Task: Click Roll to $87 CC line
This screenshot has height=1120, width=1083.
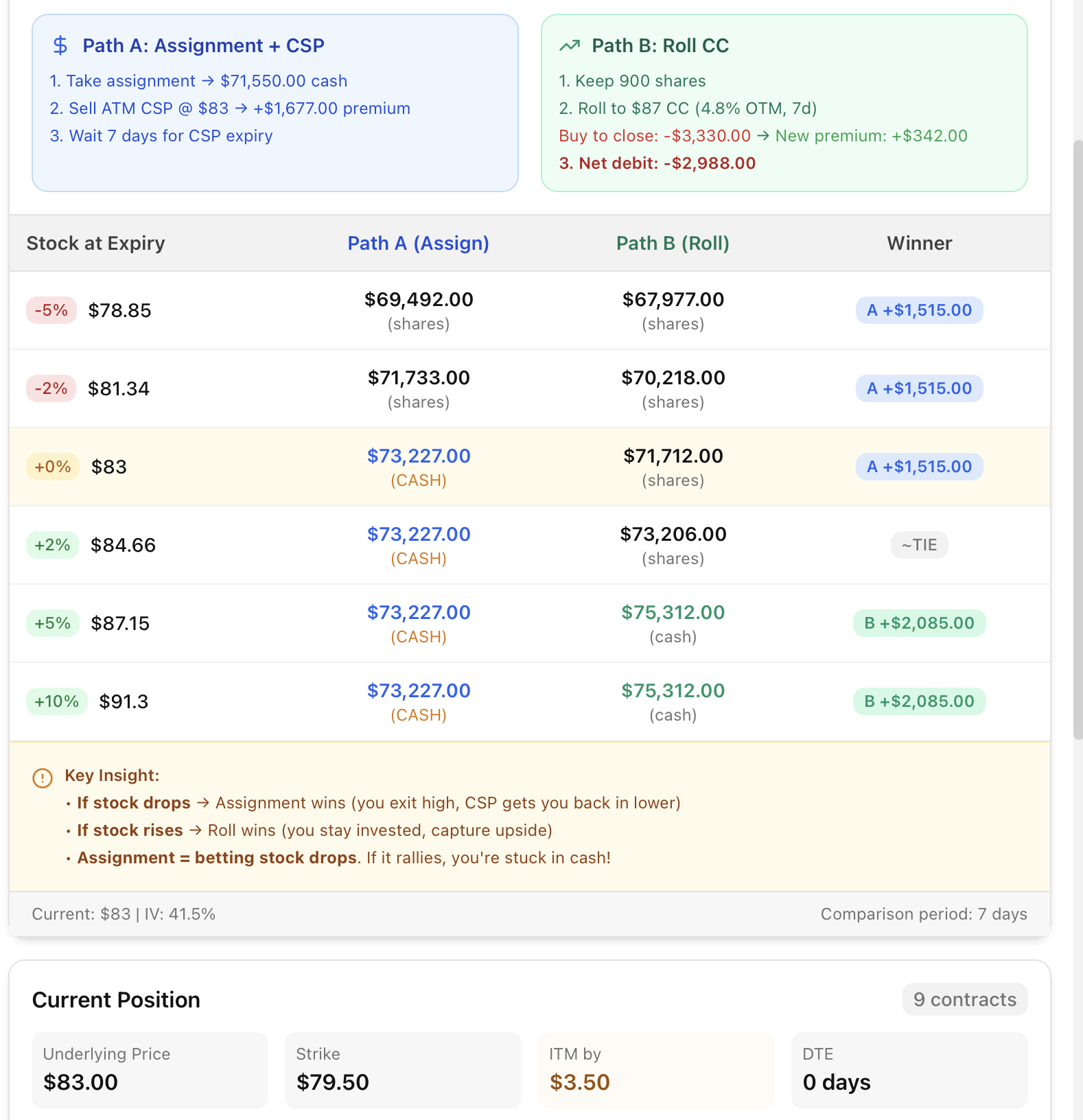Action: 688,108
